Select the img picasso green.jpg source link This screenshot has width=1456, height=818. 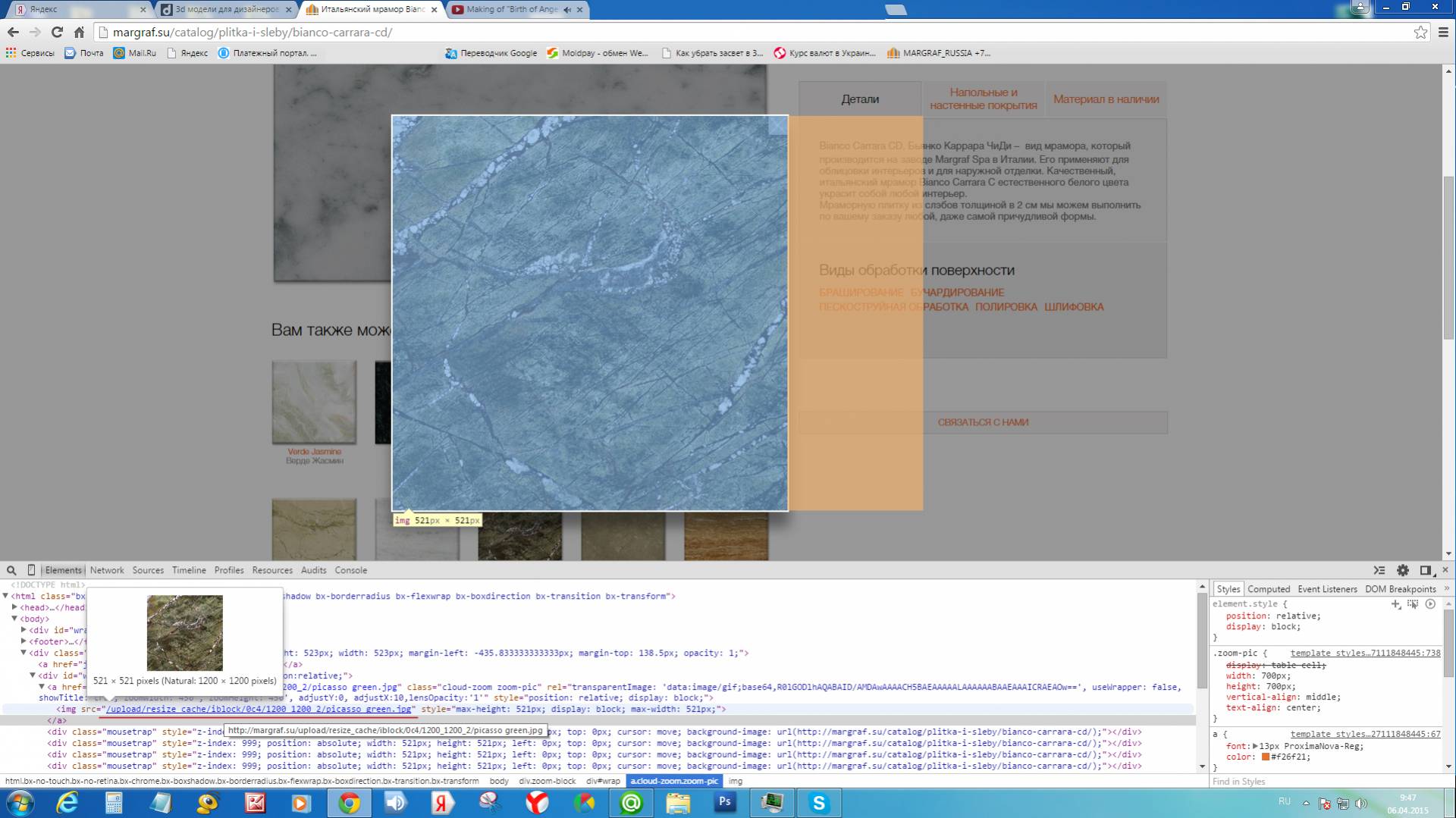pos(259,709)
